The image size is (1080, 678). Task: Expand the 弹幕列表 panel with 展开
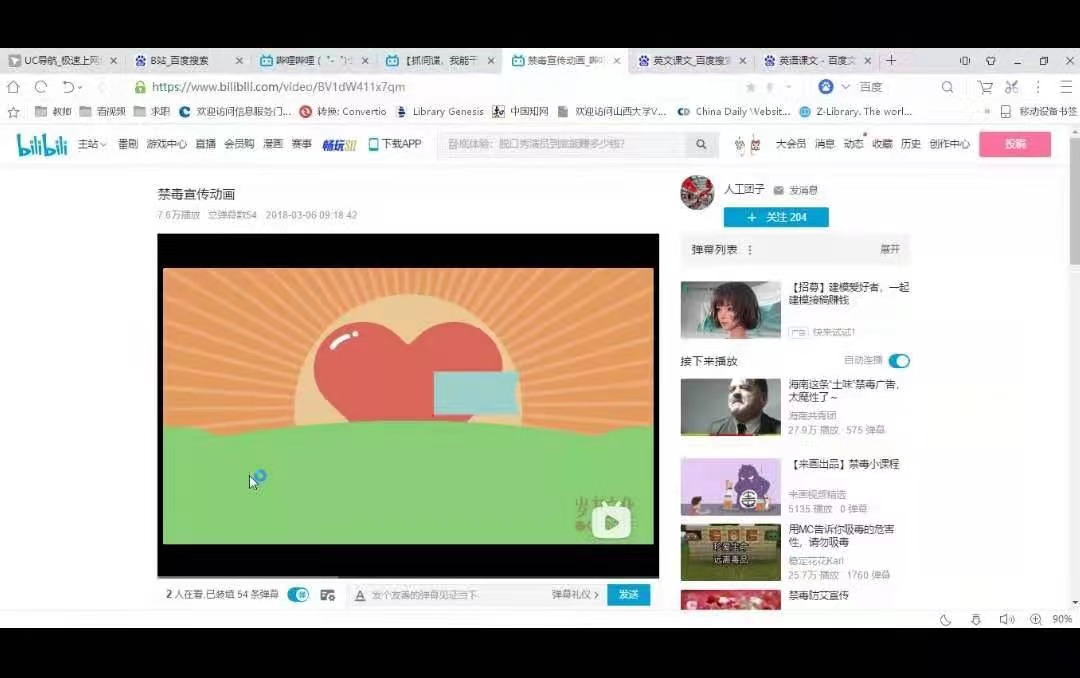click(x=889, y=249)
